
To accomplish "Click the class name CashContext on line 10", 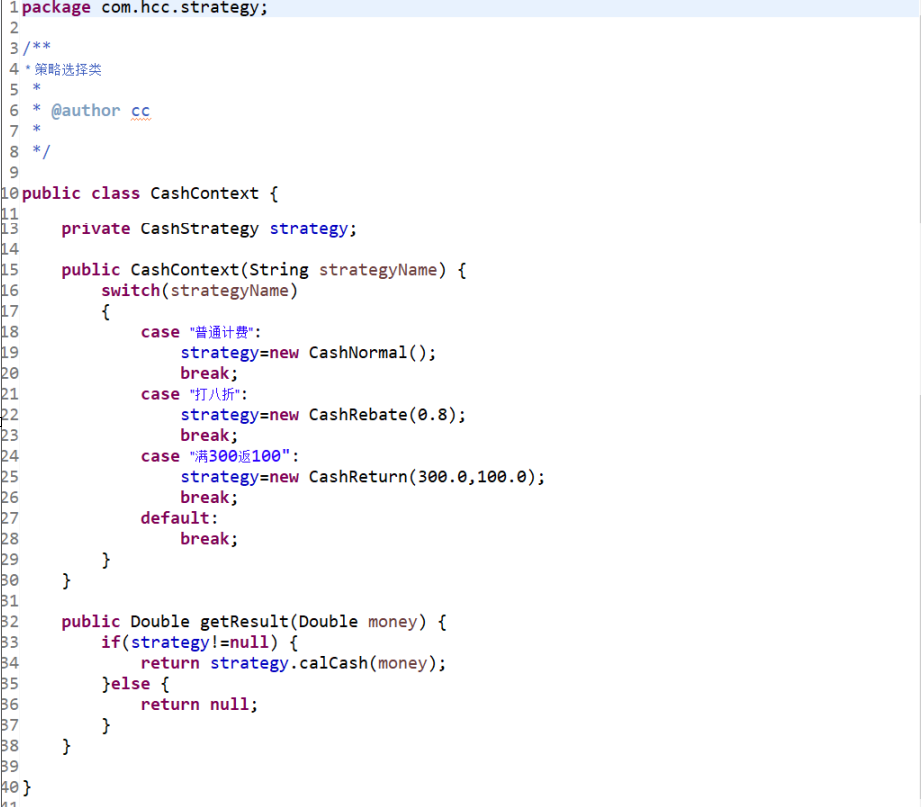I will [204, 193].
